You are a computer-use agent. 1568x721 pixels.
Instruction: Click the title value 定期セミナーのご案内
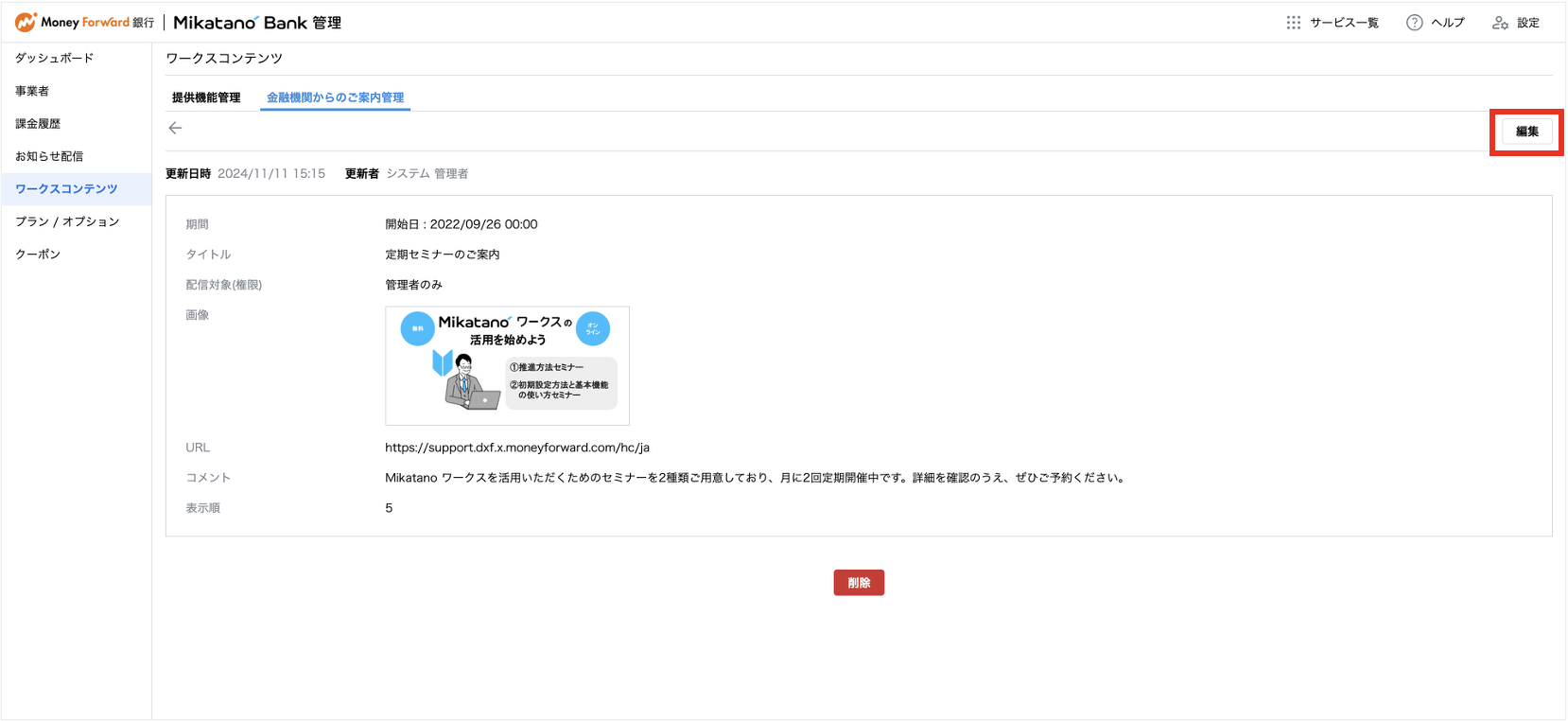[443, 255]
